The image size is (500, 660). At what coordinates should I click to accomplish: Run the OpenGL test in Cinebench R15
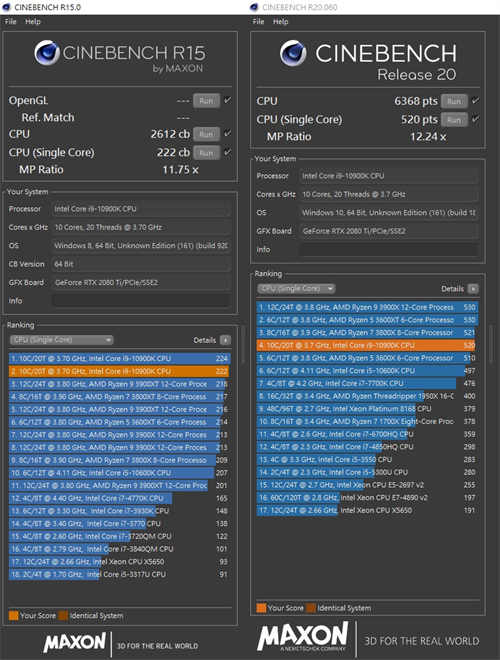click(x=206, y=101)
